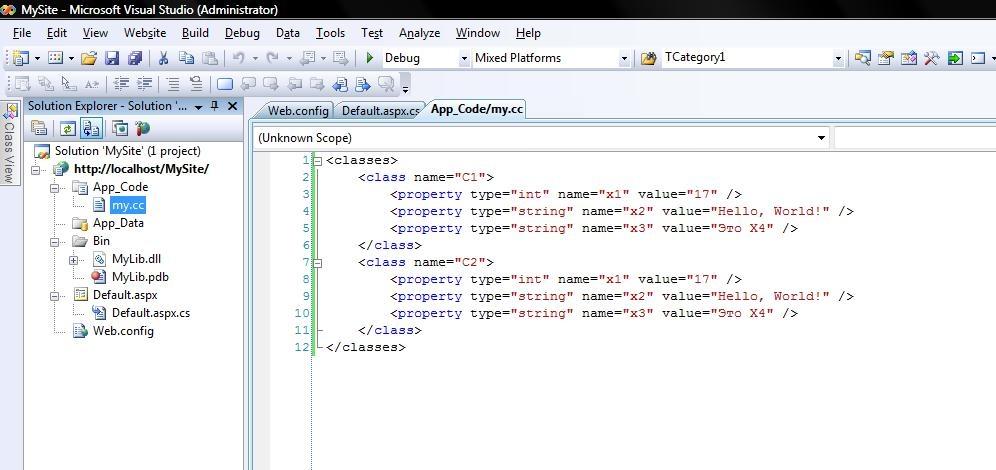Open Solution Explorer window position dropdown arrow
996x470 pixels.
pos(198,107)
